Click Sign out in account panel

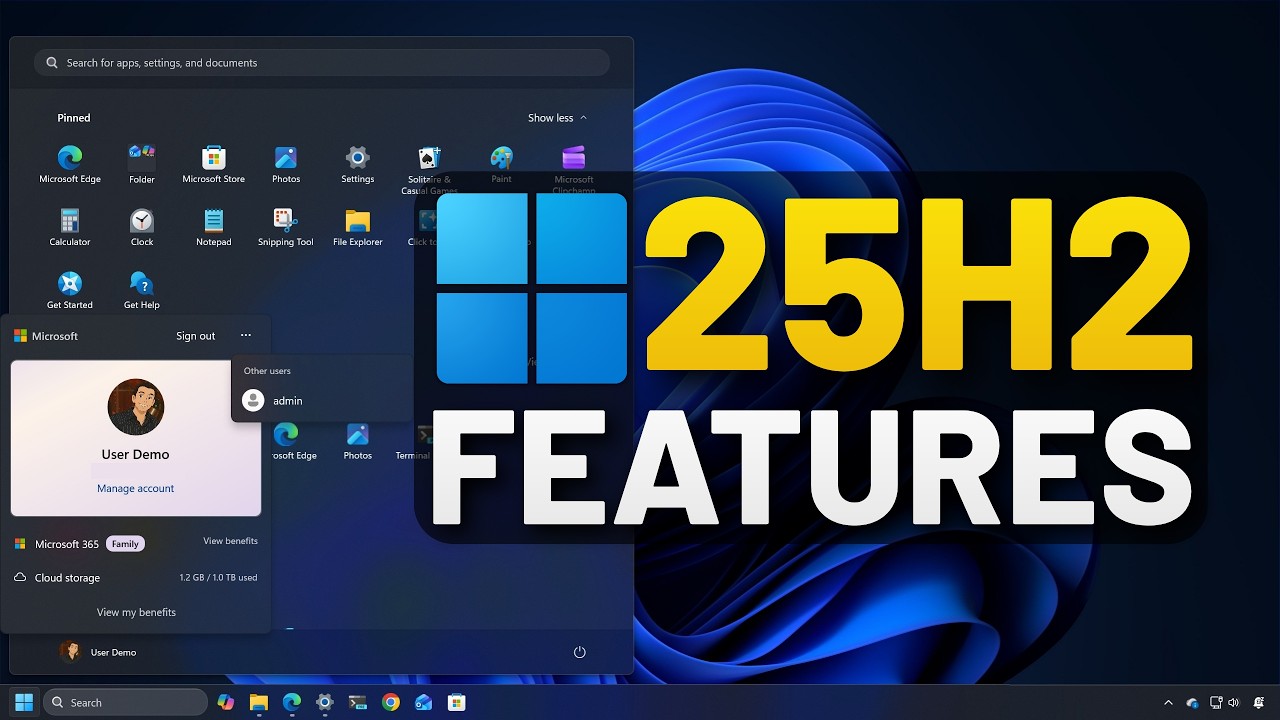(x=195, y=336)
